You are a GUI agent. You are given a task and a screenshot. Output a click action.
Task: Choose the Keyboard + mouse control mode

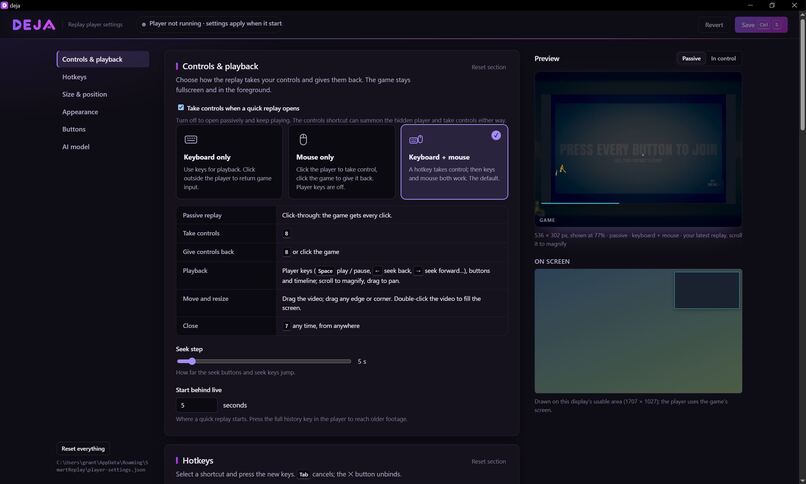click(x=454, y=162)
